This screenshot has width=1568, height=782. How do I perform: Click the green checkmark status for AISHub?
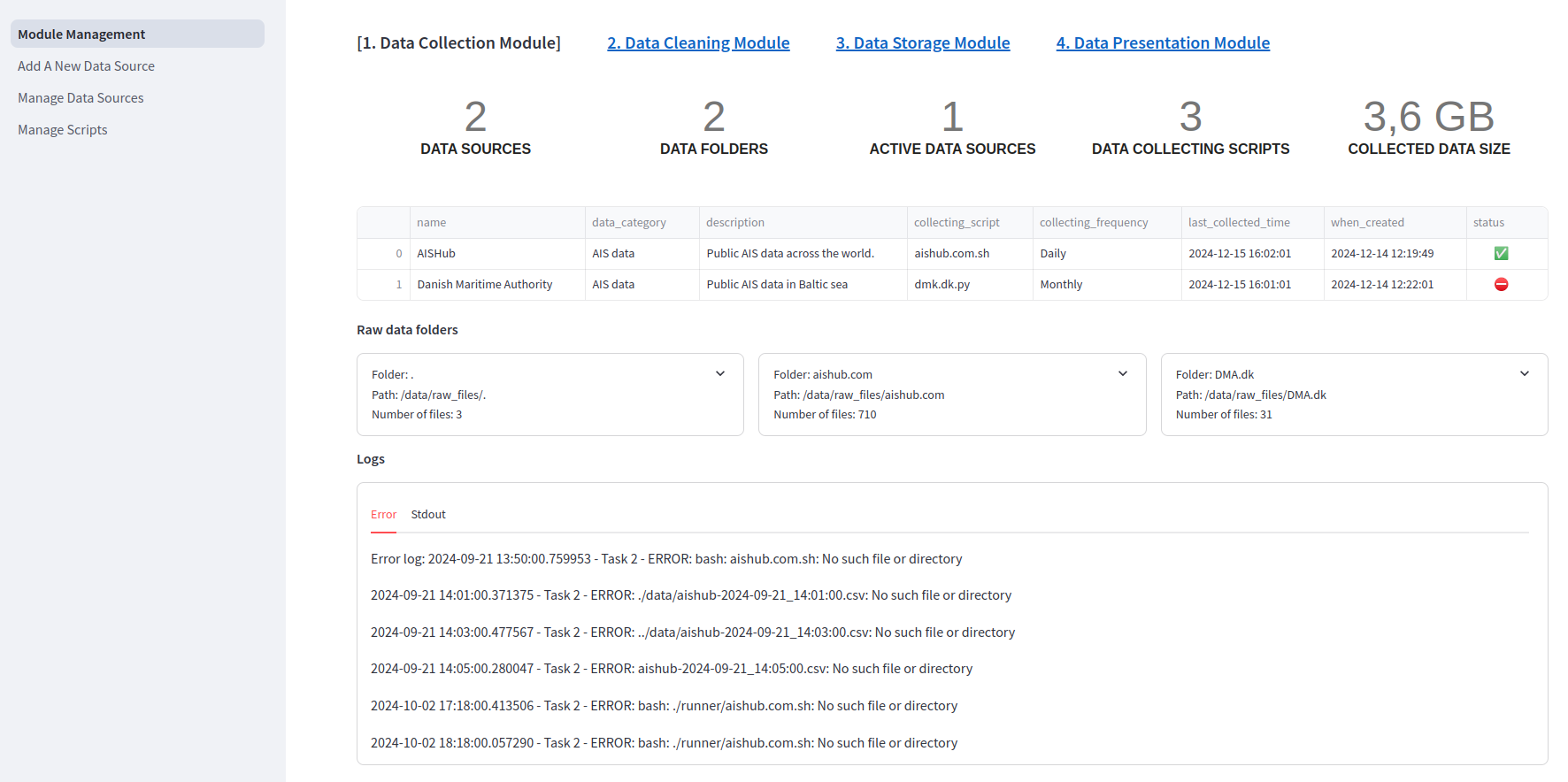(x=1501, y=254)
